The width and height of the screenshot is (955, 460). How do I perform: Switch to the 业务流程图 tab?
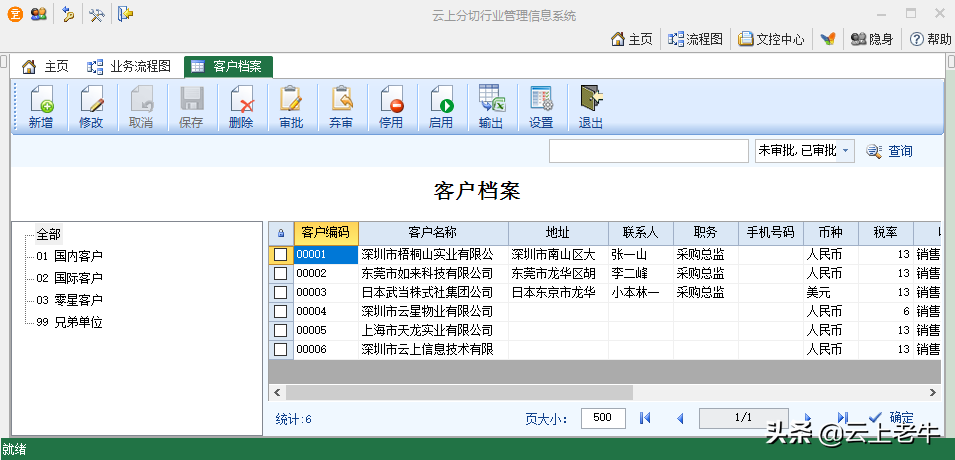tap(129, 67)
